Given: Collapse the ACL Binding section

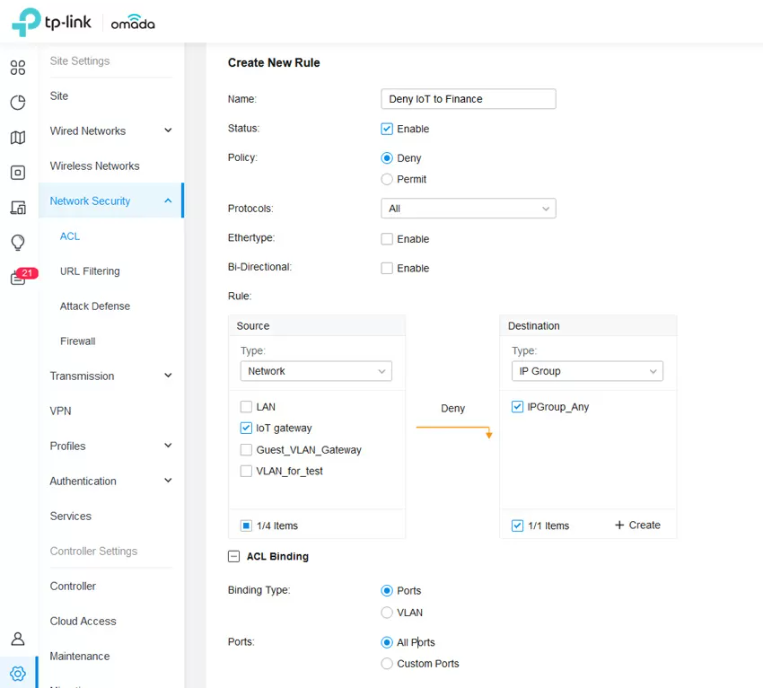Looking at the screenshot, I should click(234, 557).
